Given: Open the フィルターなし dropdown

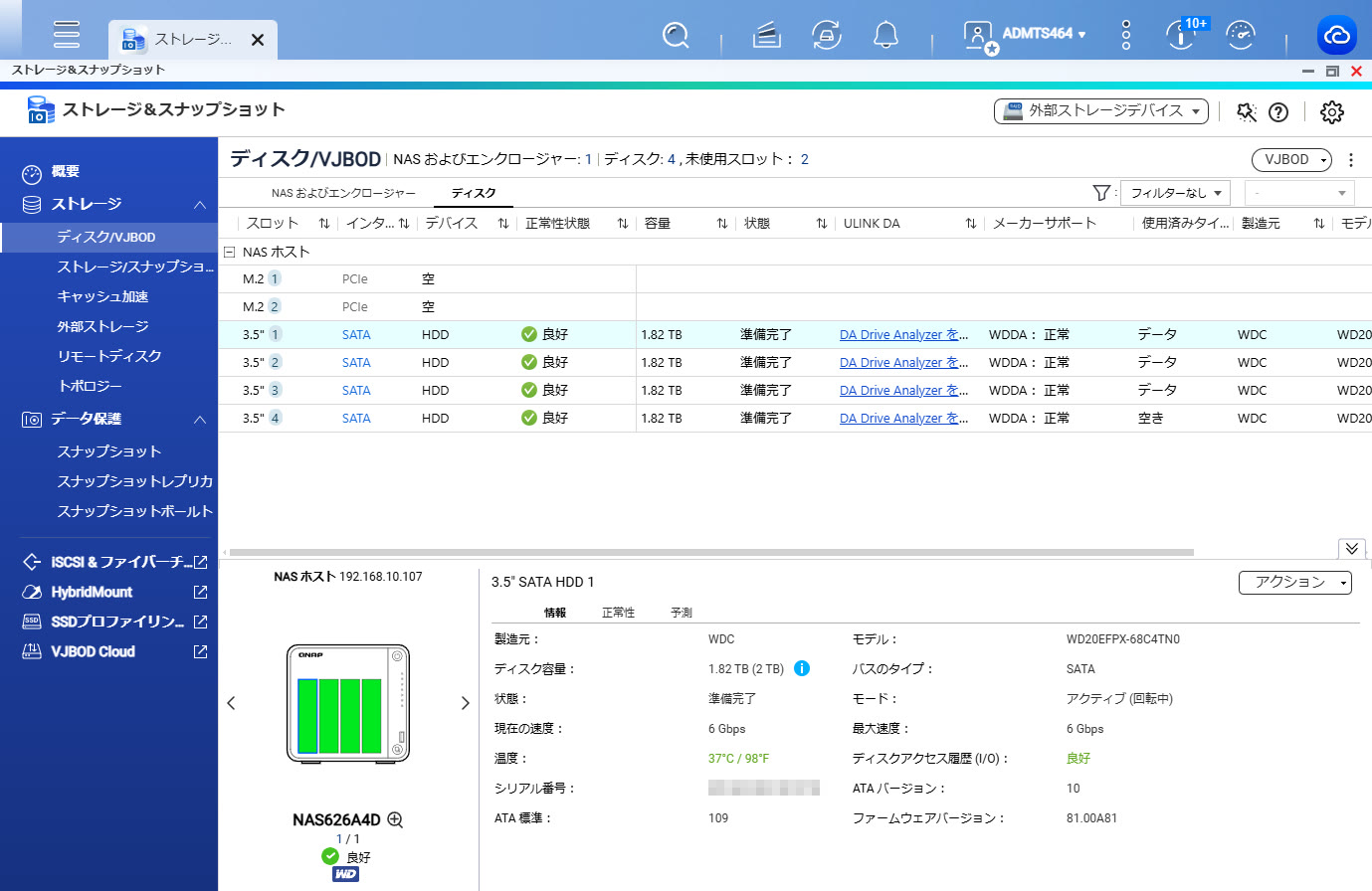Looking at the screenshot, I should (x=1177, y=193).
